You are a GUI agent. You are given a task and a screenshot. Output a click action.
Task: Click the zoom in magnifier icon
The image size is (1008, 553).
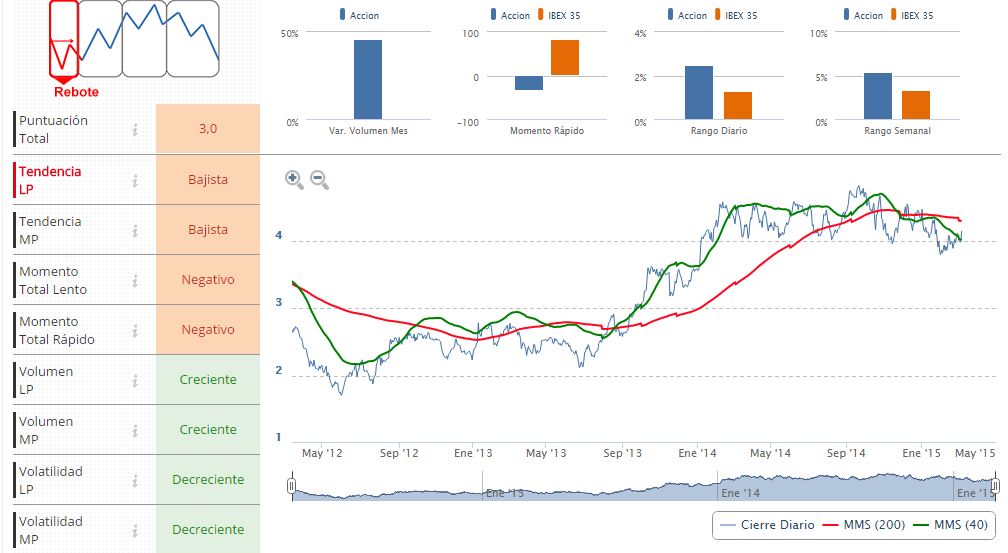pos(294,179)
